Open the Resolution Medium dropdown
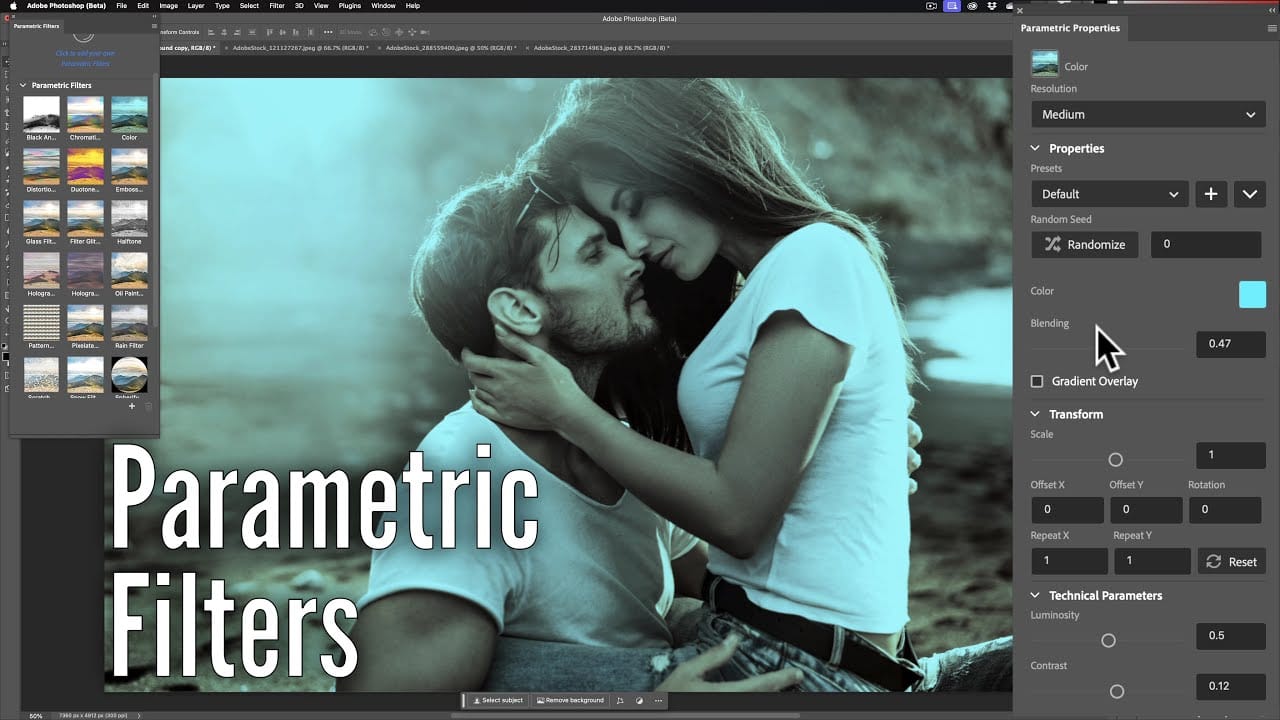Screen dimensions: 1280x720 point(1148,114)
